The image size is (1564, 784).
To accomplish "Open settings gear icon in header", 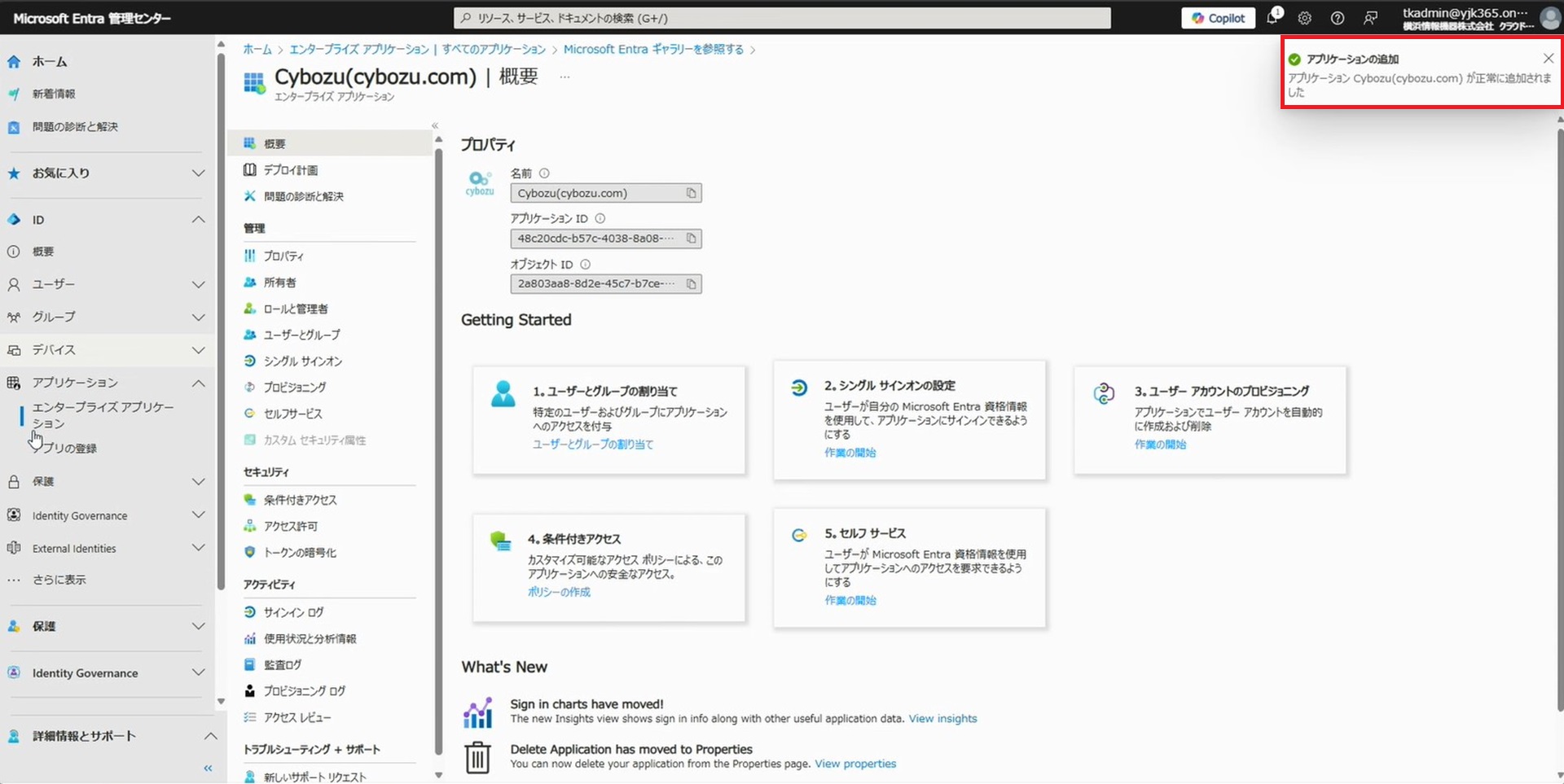I will pyautogui.click(x=1305, y=18).
